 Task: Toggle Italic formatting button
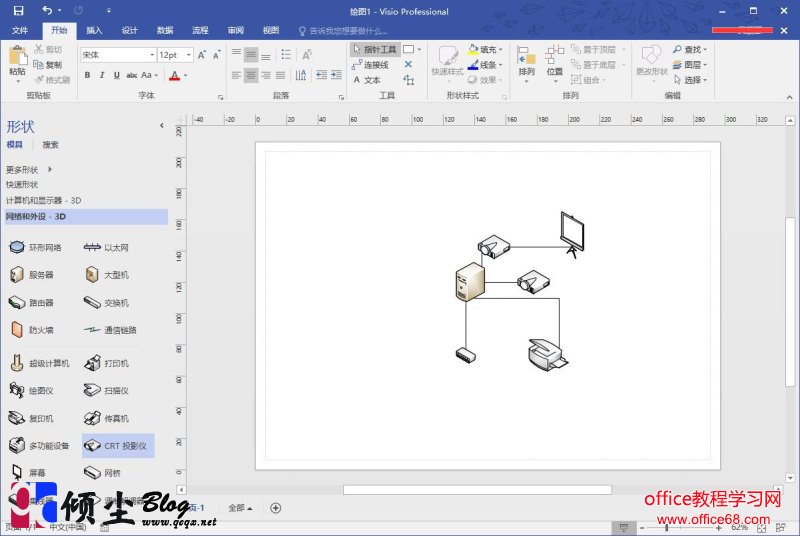[x=102, y=75]
